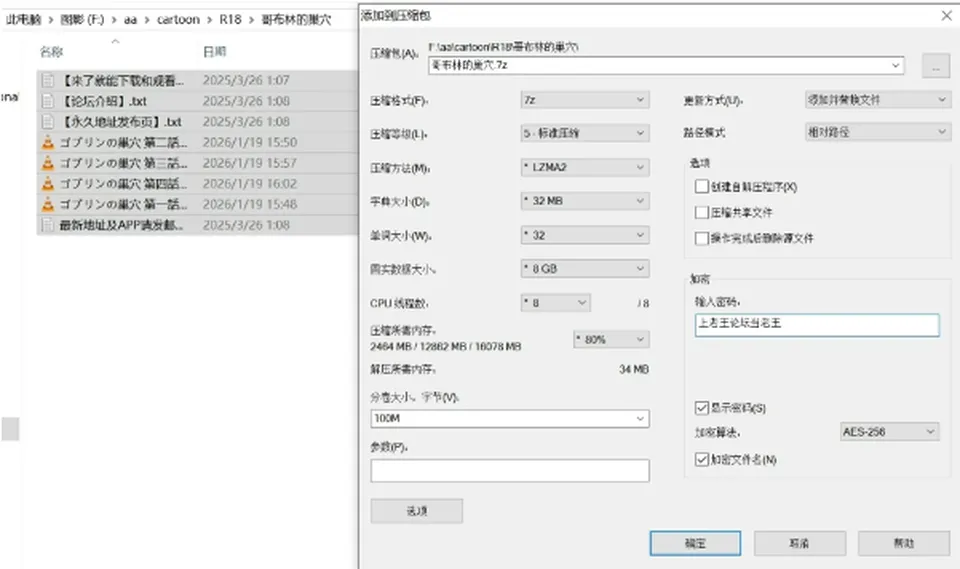Click the VLC cone icon of 第四話 video
960x569 pixels.
click(x=48, y=184)
